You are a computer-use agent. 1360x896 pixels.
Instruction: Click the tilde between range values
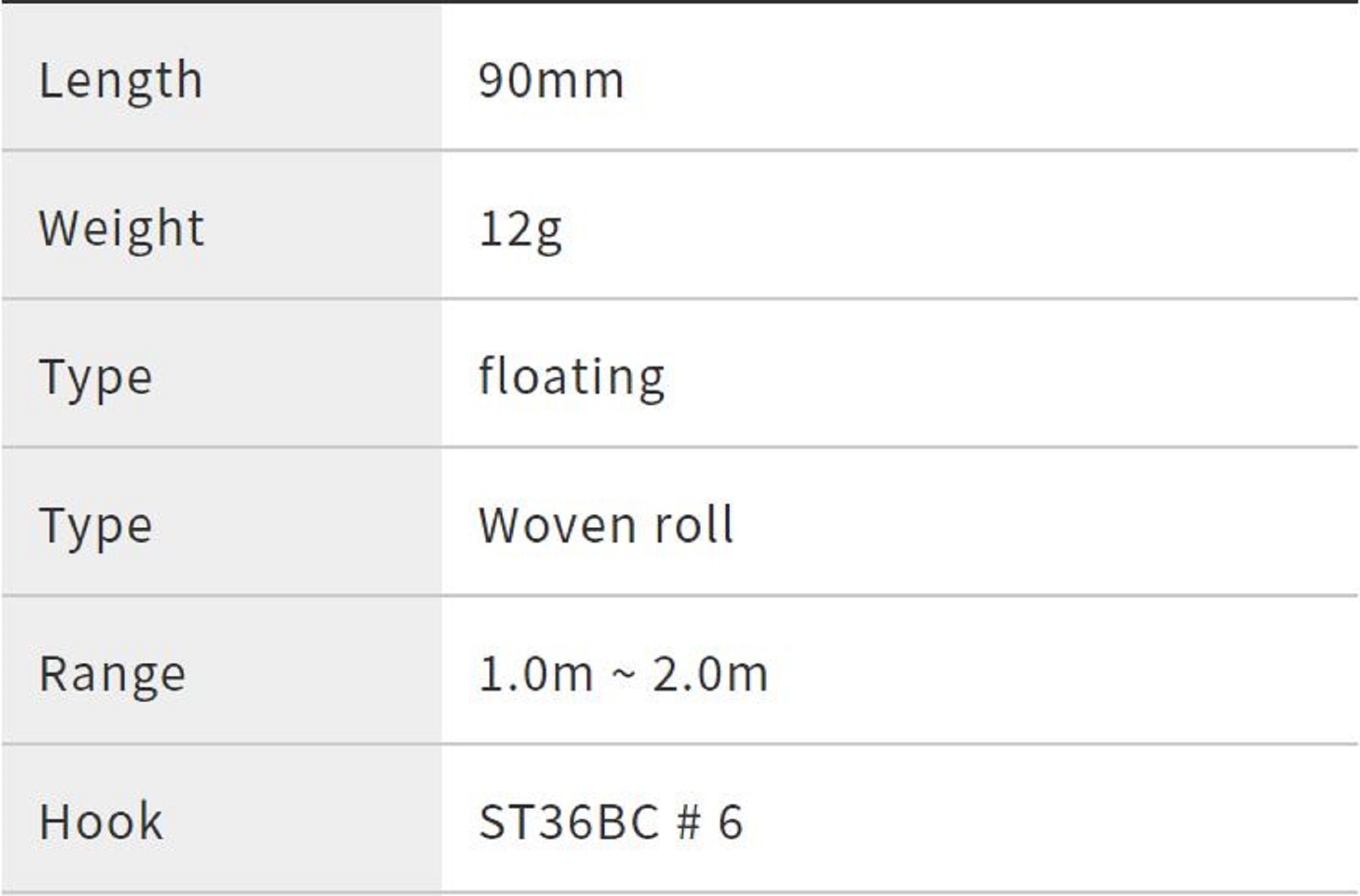point(624,674)
